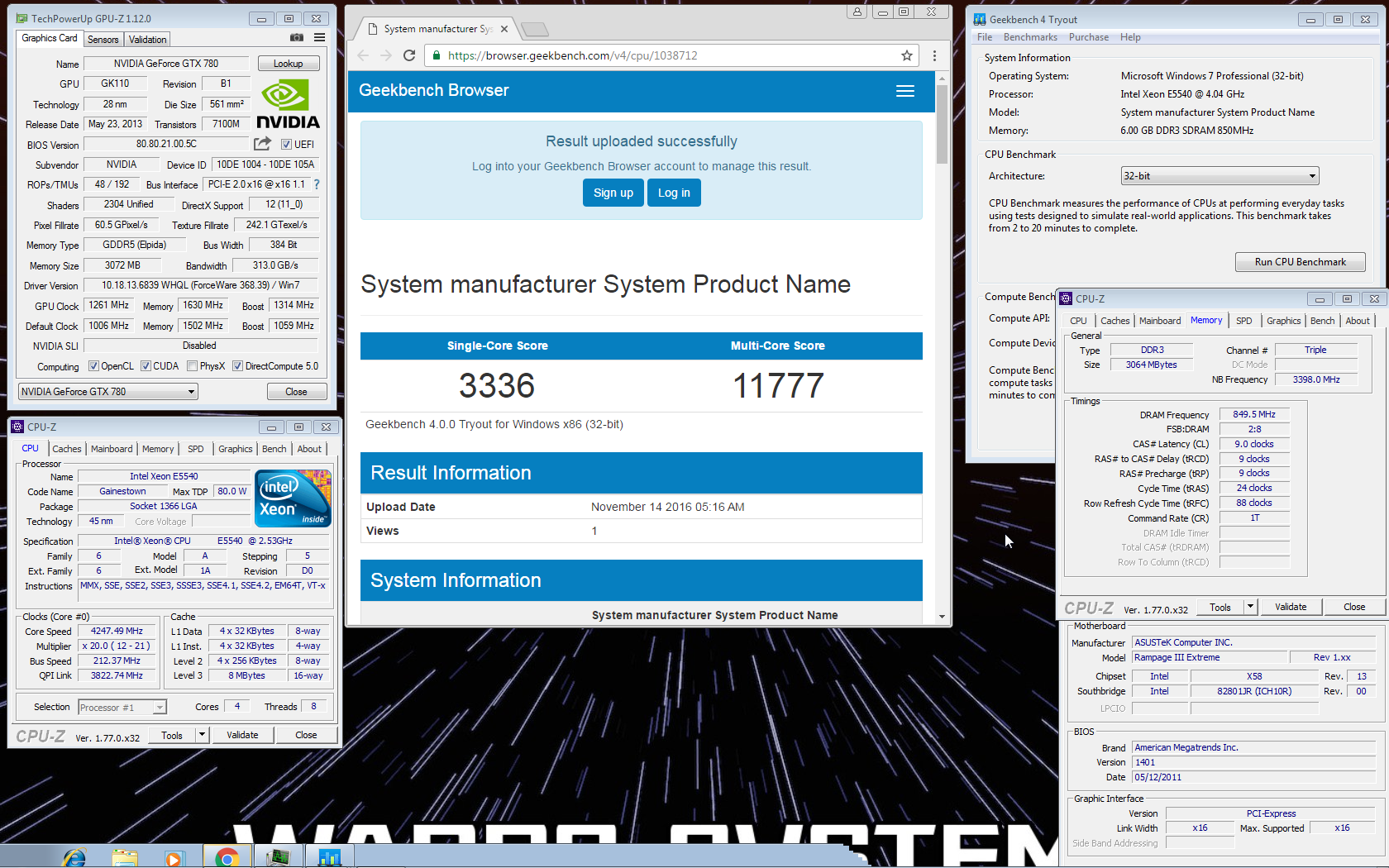
Task: Click the Multi-Core Score value 11777
Action: click(x=778, y=385)
